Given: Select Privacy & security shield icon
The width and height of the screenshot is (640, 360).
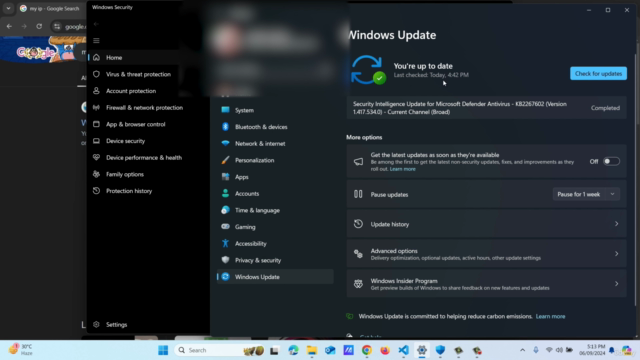Looking at the screenshot, I should (225, 260).
